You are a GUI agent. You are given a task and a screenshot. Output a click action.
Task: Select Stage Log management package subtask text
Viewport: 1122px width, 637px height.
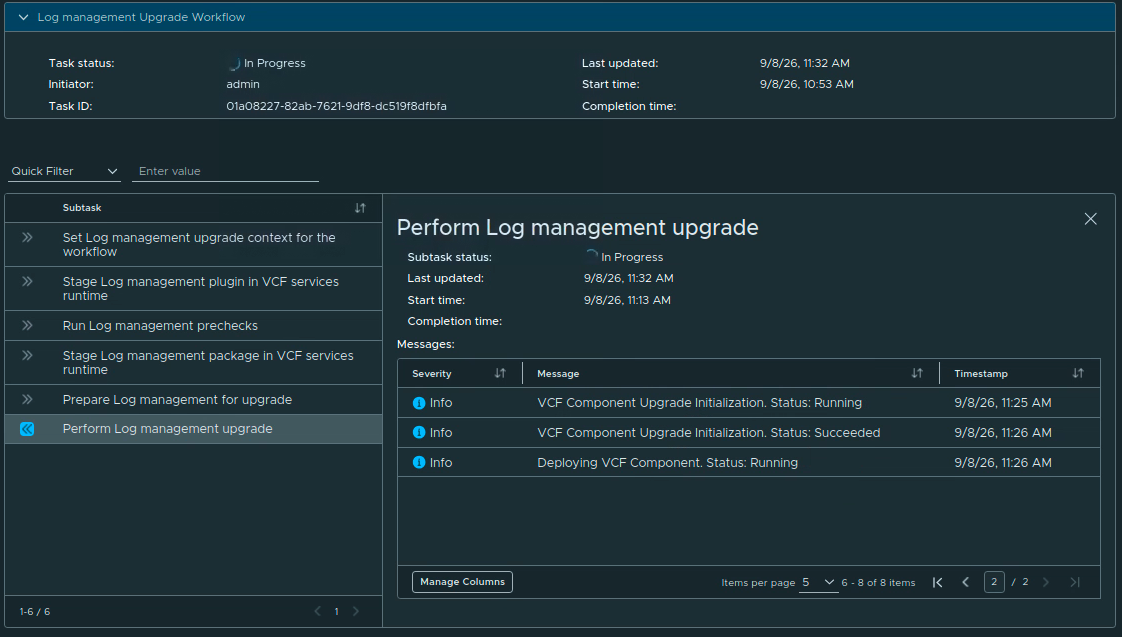point(208,362)
